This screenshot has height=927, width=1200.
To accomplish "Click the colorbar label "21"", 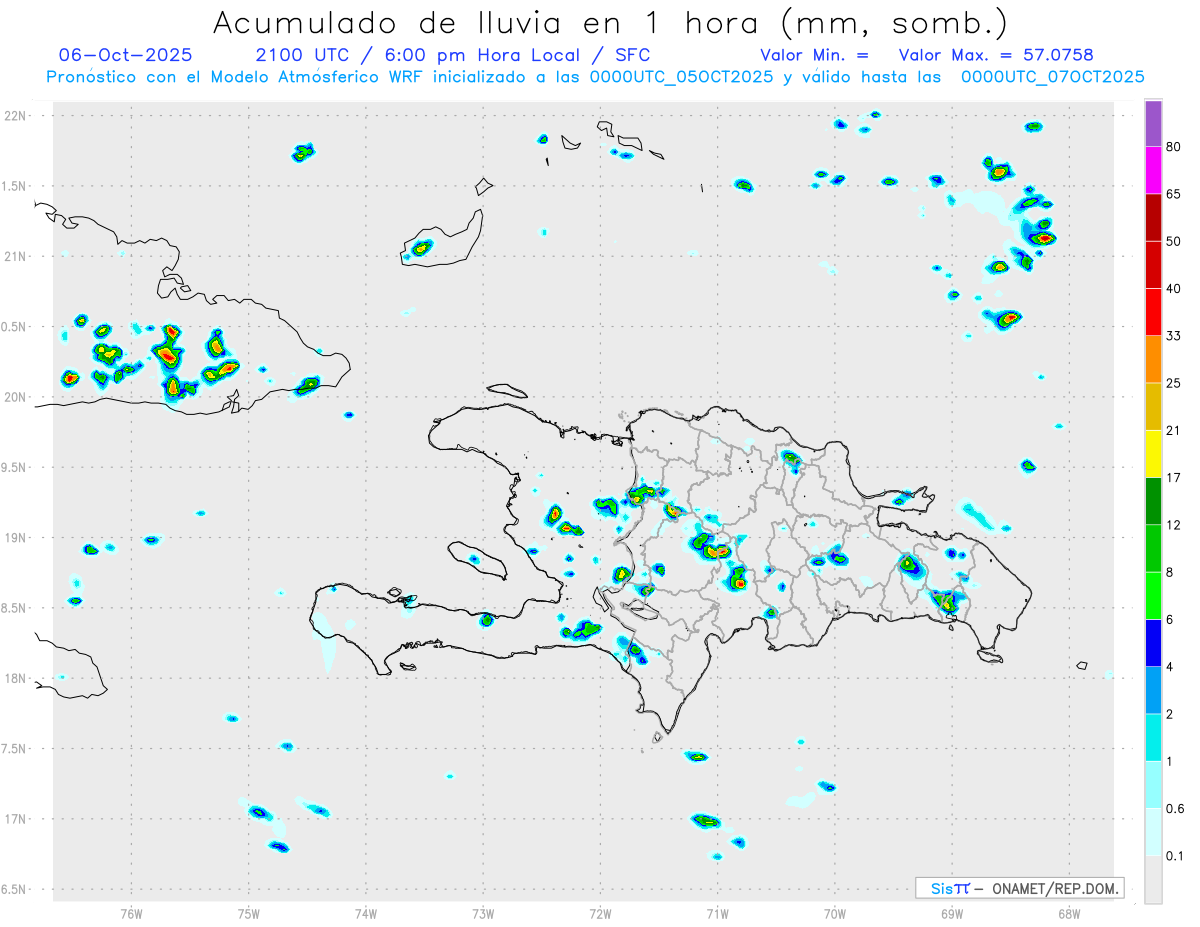I will (1174, 430).
